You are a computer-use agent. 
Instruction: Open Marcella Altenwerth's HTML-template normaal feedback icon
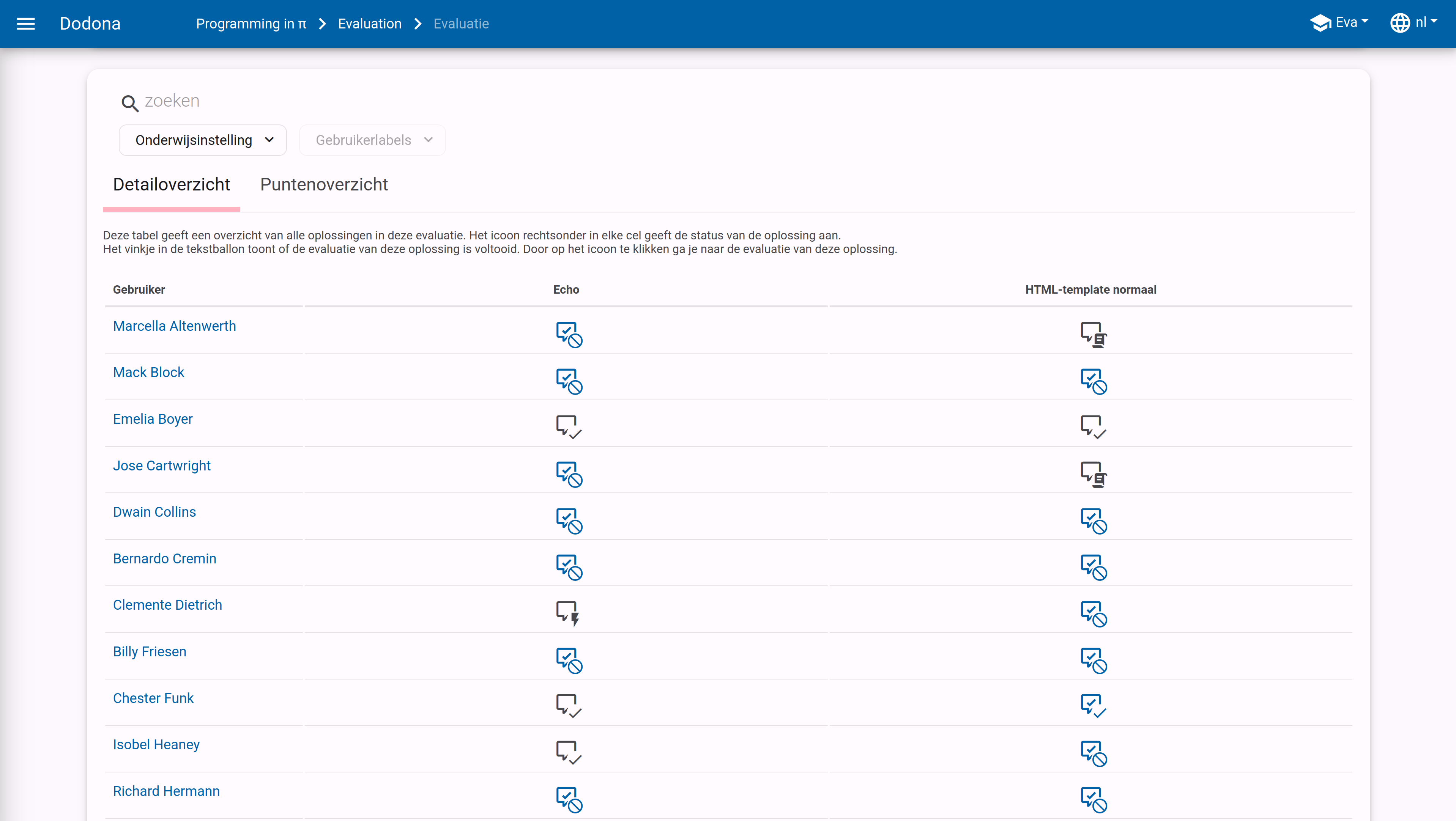[x=1093, y=335]
